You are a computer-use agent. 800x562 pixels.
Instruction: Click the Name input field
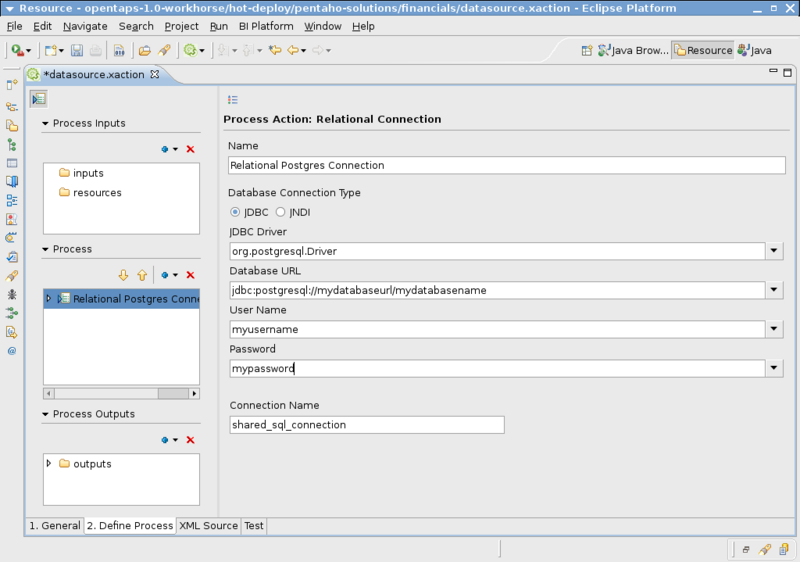507,165
